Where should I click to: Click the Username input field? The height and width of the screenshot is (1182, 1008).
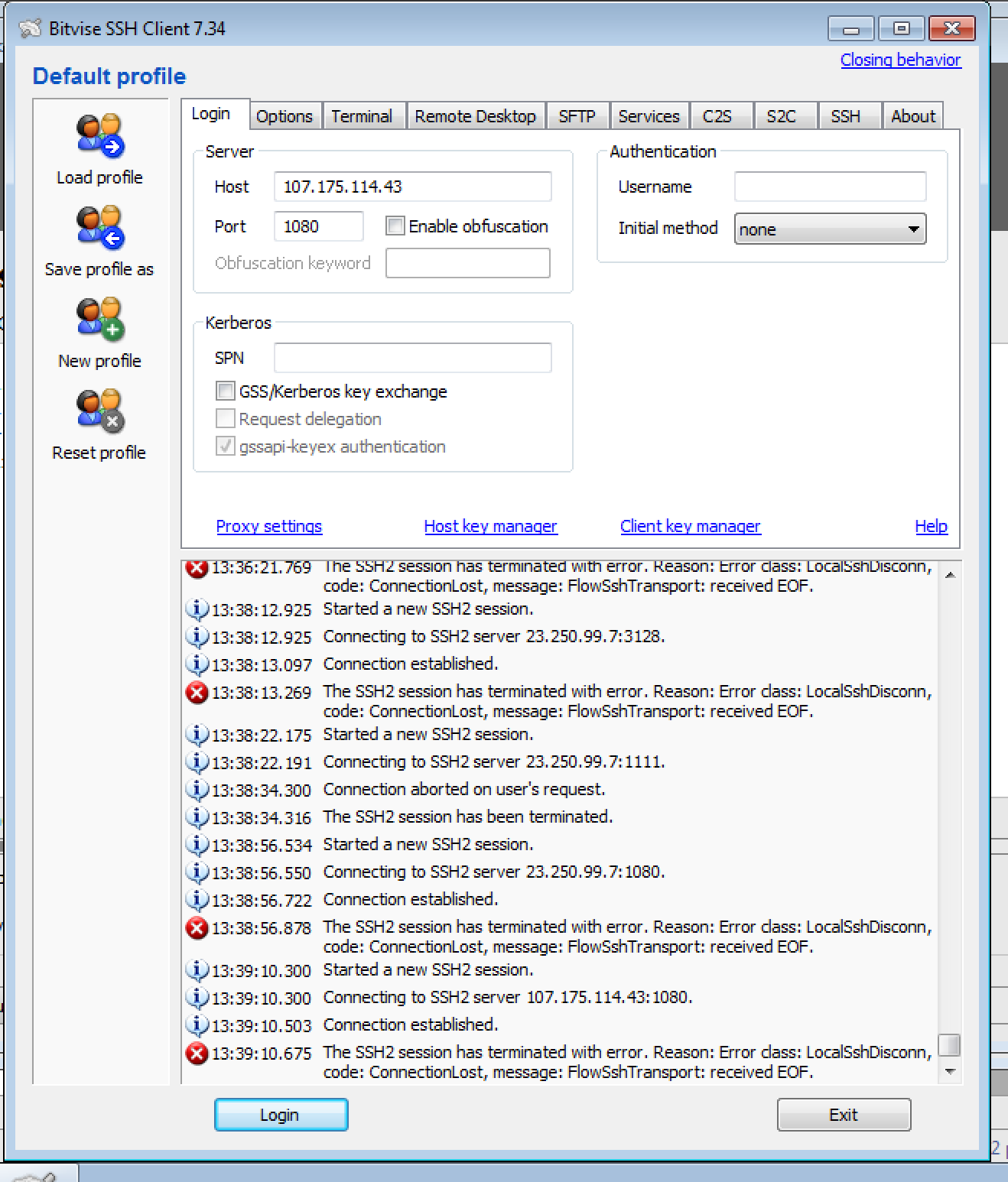(830, 187)
